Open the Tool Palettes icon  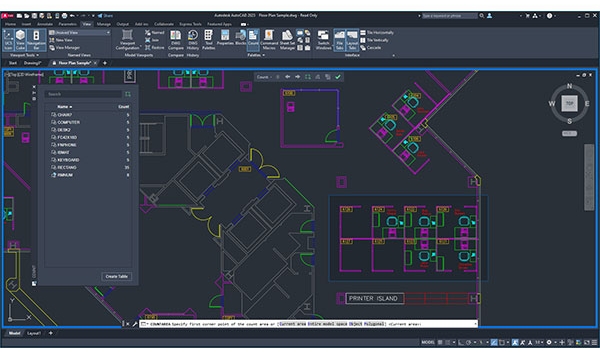[x=209, y=40]
